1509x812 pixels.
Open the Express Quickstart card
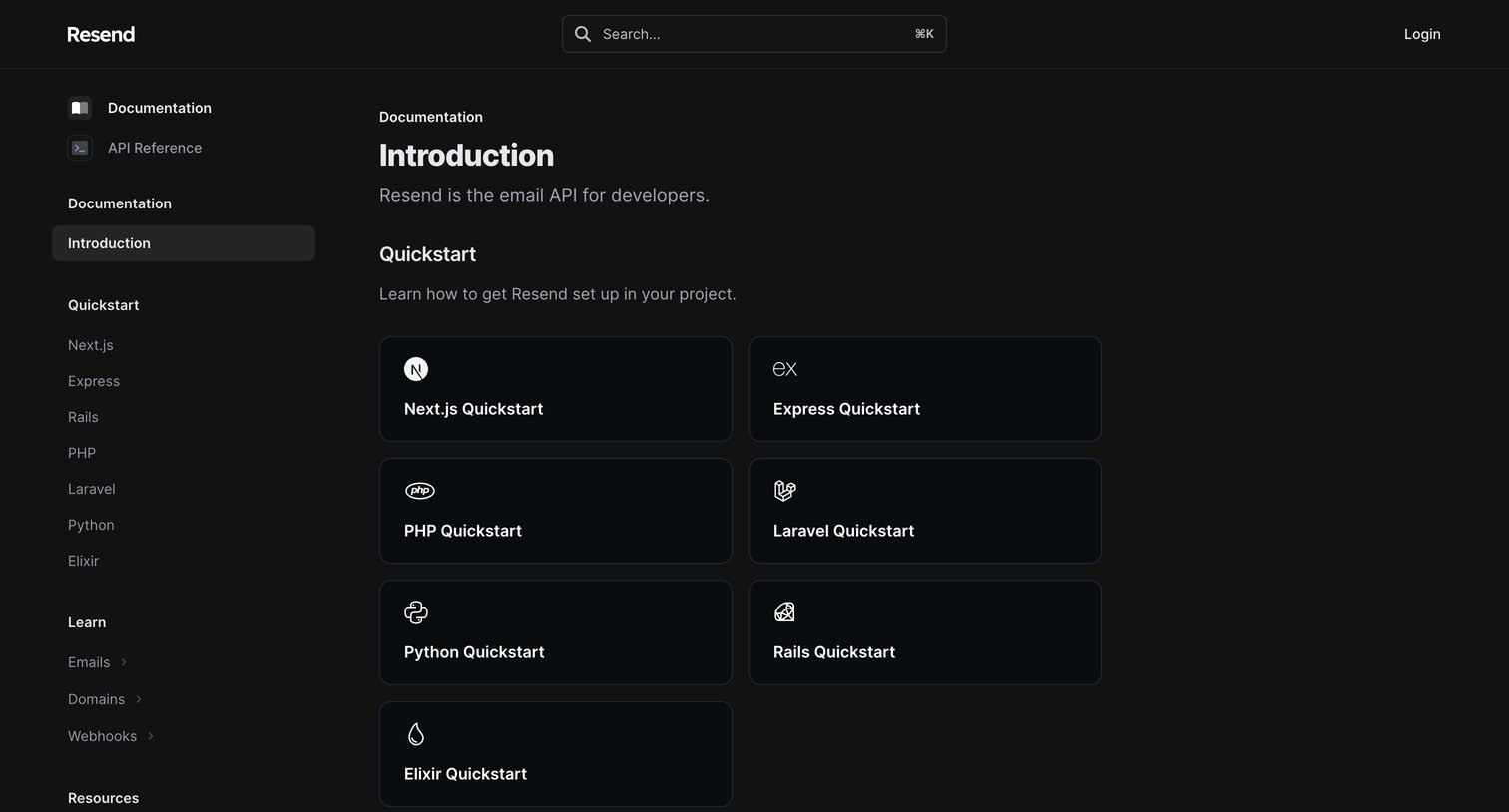(x=925, y=389)
